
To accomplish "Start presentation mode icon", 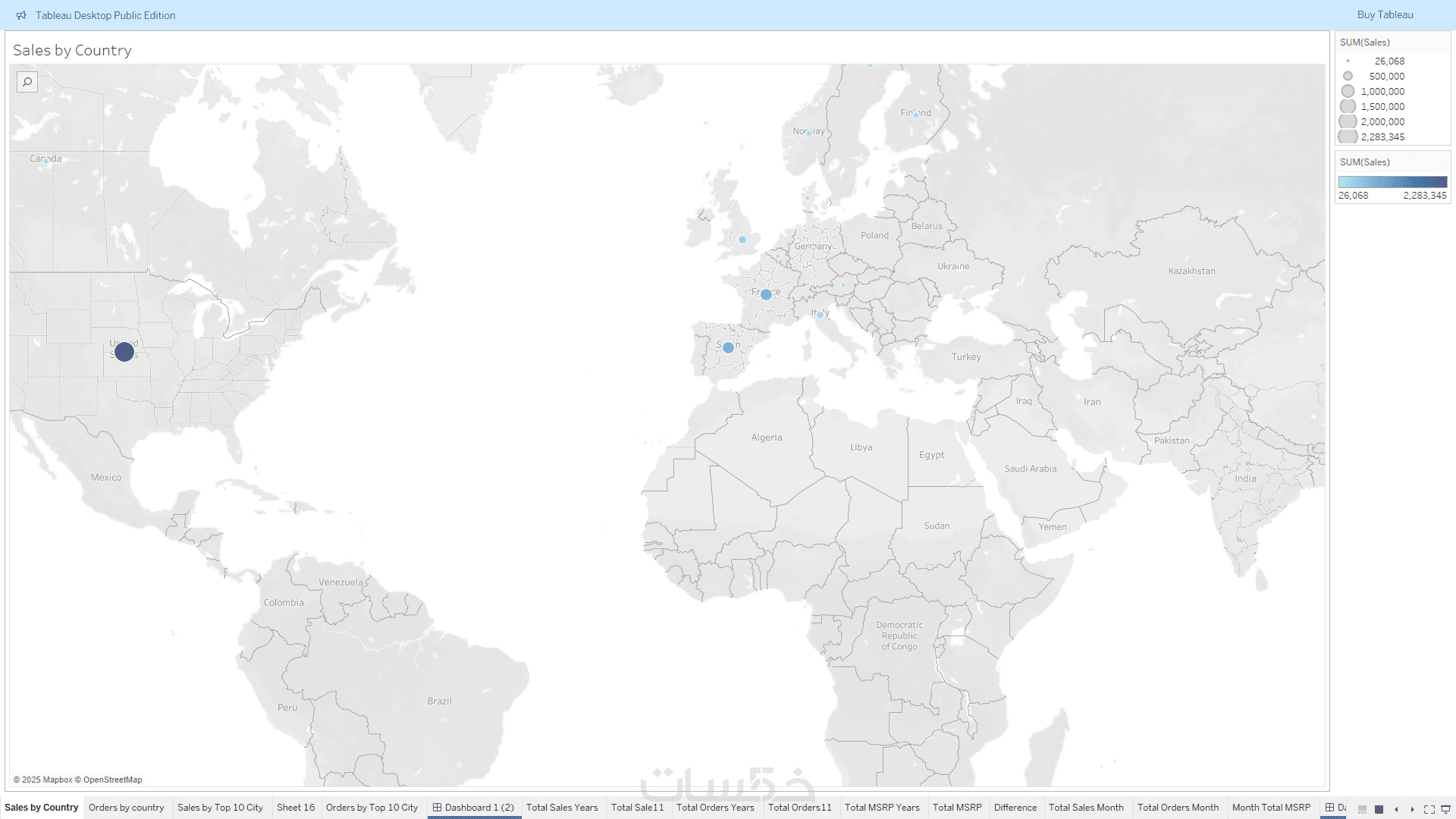I will 1445,809.
